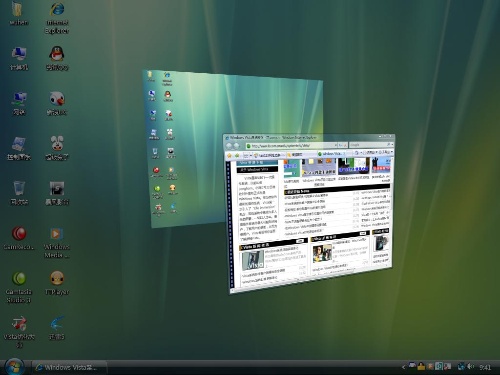Select the Network (网络) desktop icon
This screenshot has width=500, height=375.
click(19, 103)
